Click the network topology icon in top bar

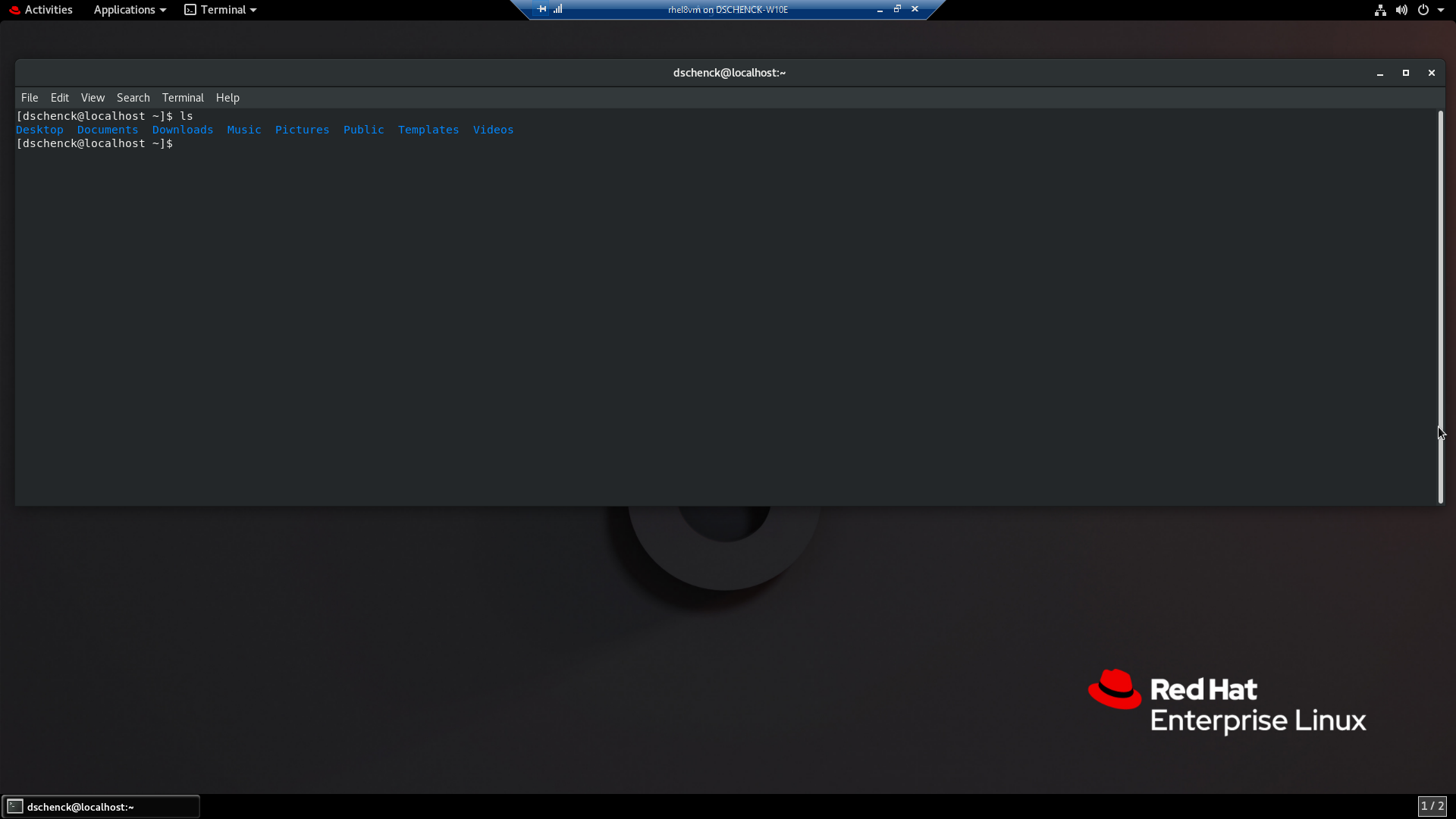point(1379,10)
